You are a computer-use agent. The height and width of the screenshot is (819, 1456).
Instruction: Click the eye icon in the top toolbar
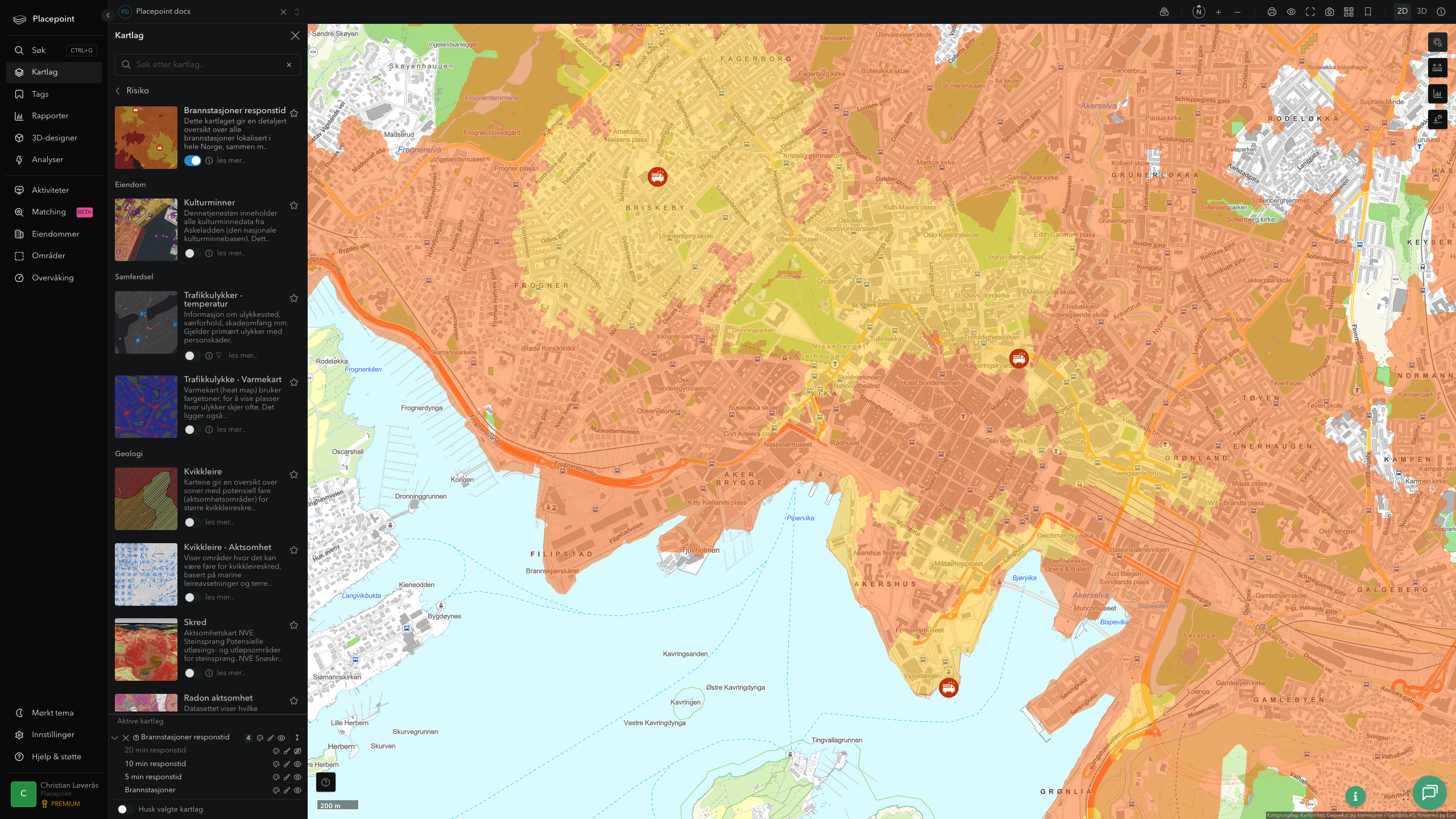1291,12
